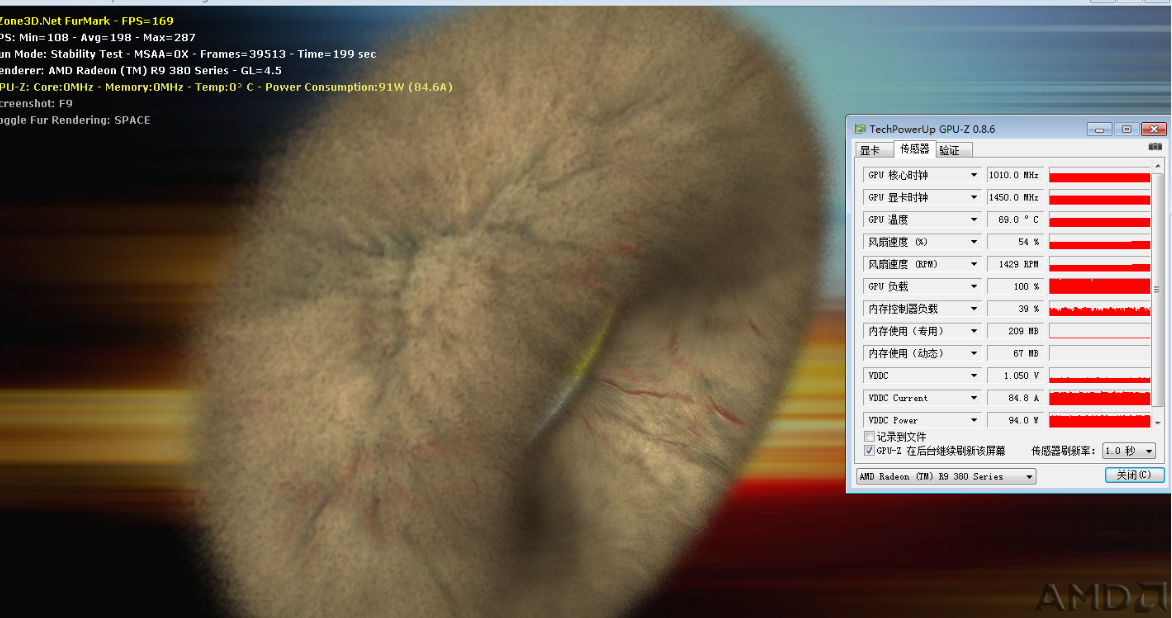The height and width of the screenshot is (618, 1172).
Task: Click the 'Toggle Fur Rendering: SPACE' line
Action: [75, 120]
